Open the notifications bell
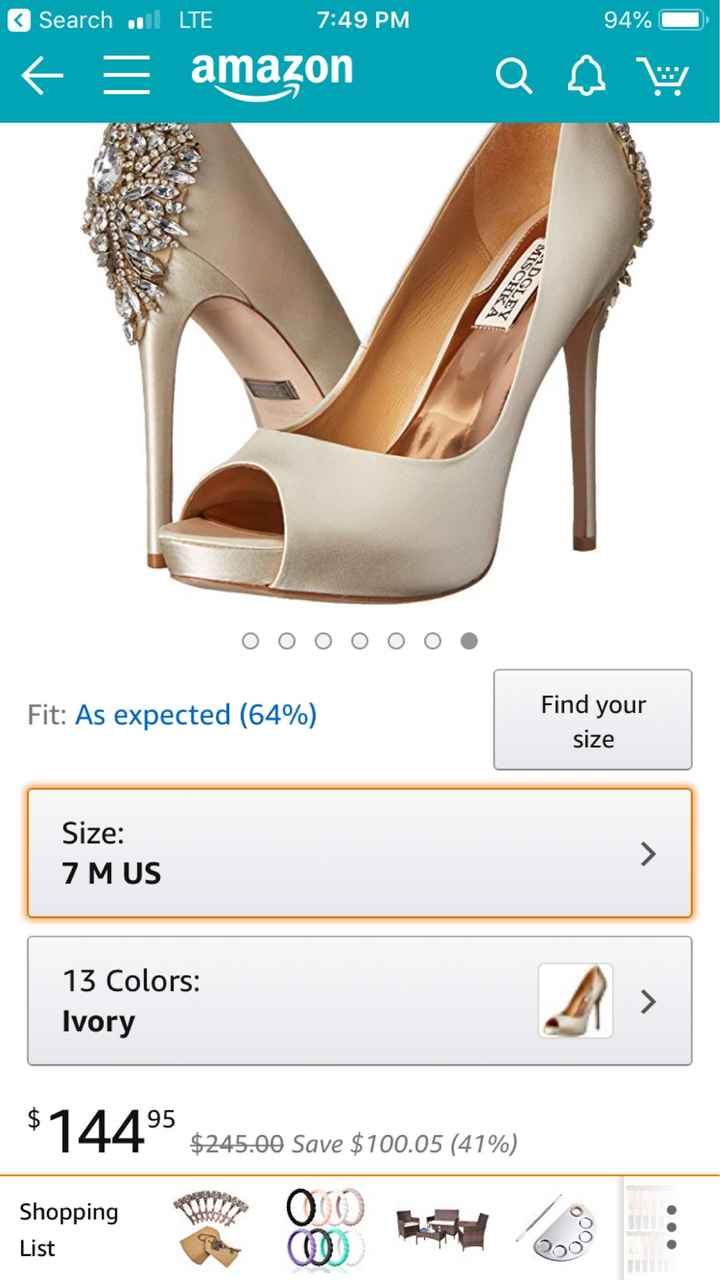This screenshot has height=1280, width=720. click(587, 75)
